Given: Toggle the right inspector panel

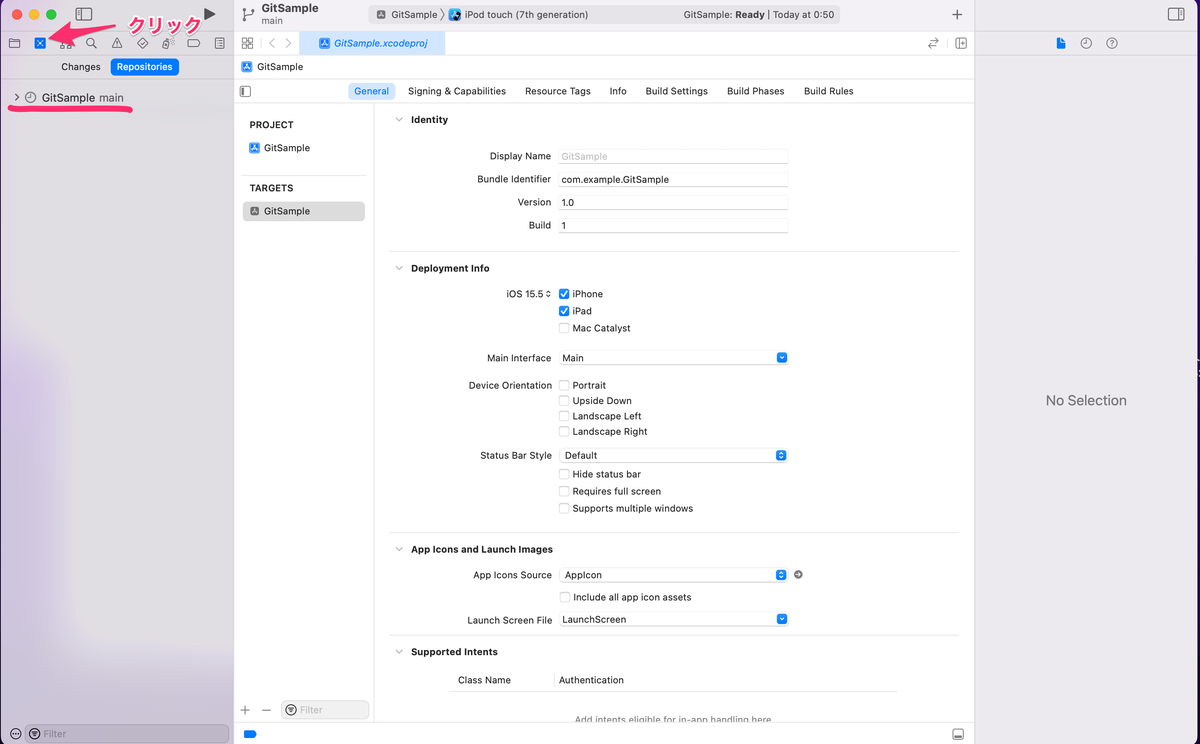Looking at the screenshot, I should point(1176,14).
